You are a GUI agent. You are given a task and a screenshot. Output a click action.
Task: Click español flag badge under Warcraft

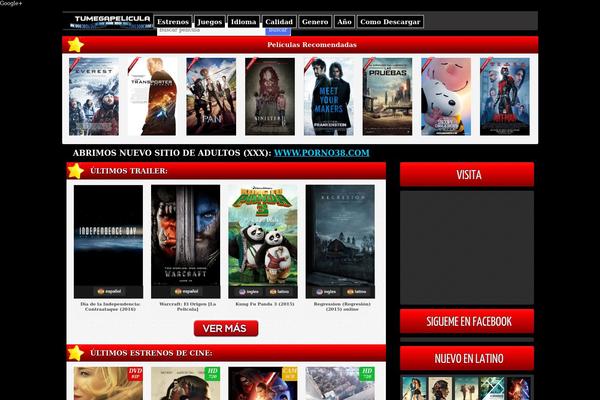[x=186, y=292]
